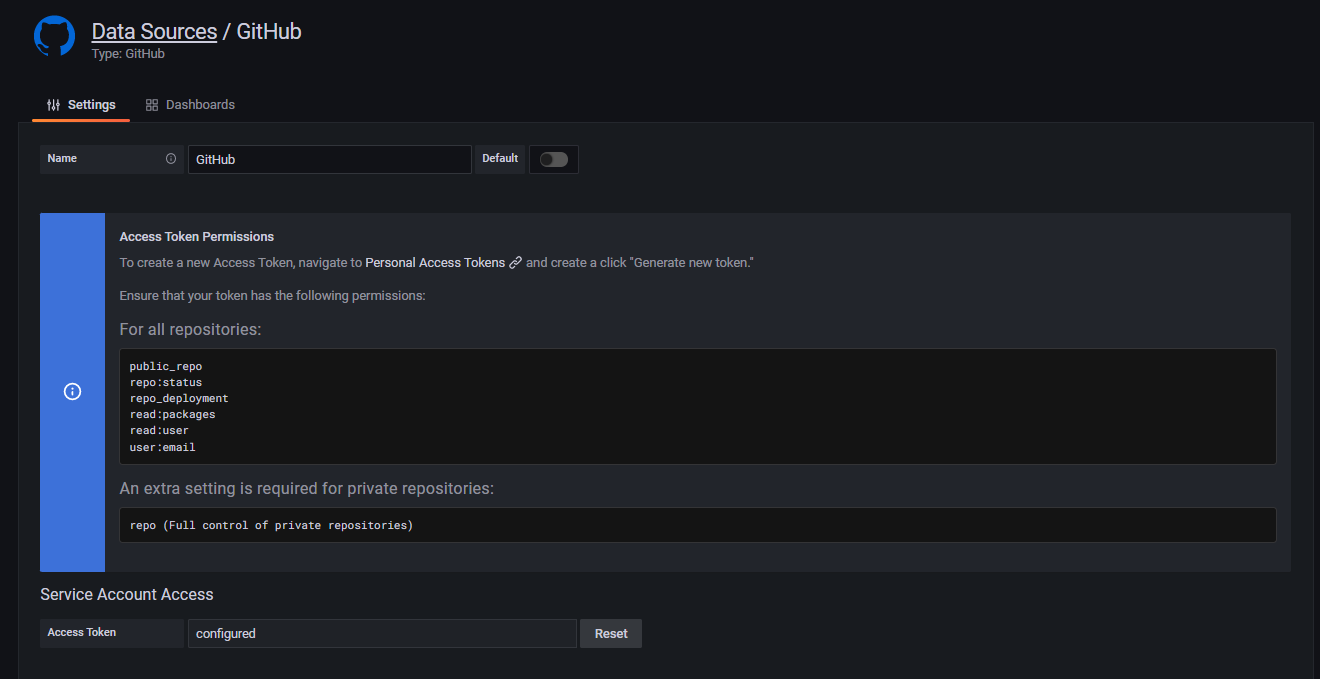
Task: Click the 'read:packages' permission line
Action: pyautogui.click(x=172, y=415)
